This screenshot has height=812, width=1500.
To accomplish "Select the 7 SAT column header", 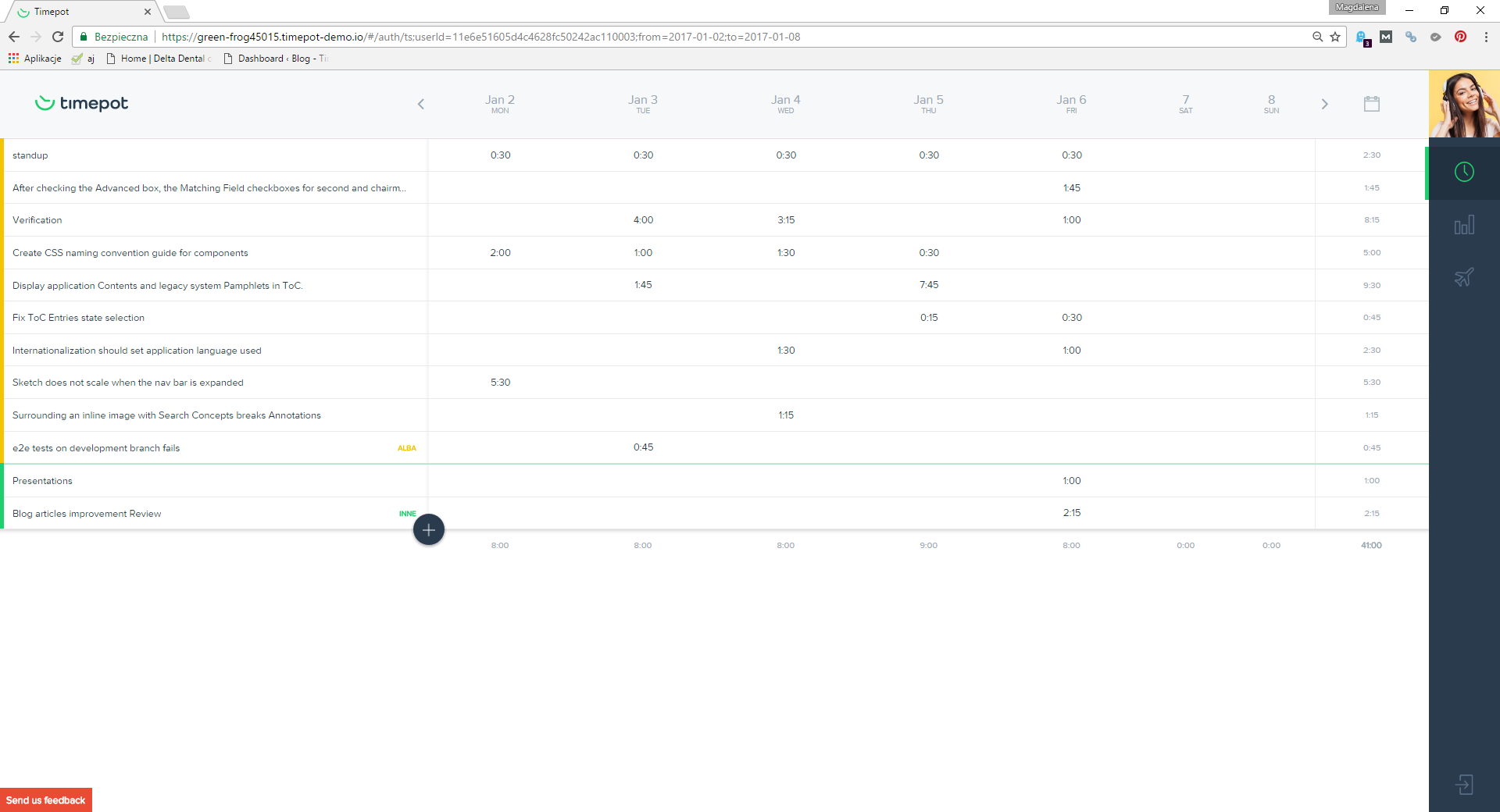I will pyautogui.click(x=1186, y=103).
